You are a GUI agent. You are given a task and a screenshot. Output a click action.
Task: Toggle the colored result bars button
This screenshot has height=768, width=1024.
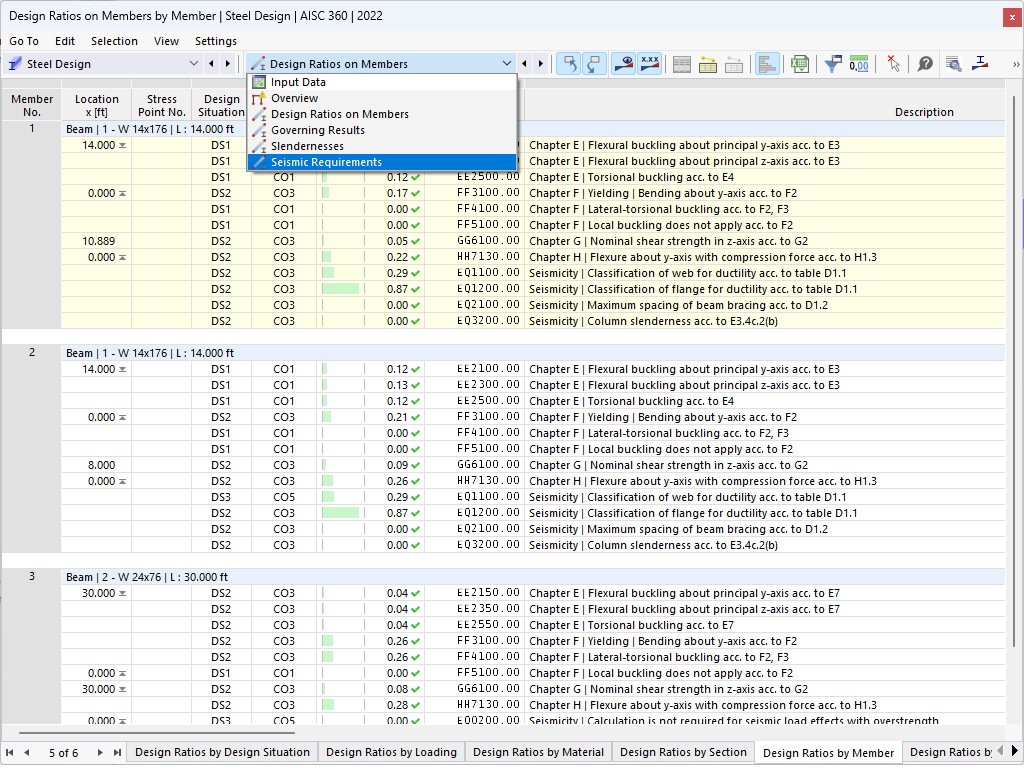pyautogui.click(x=767, y=64)
